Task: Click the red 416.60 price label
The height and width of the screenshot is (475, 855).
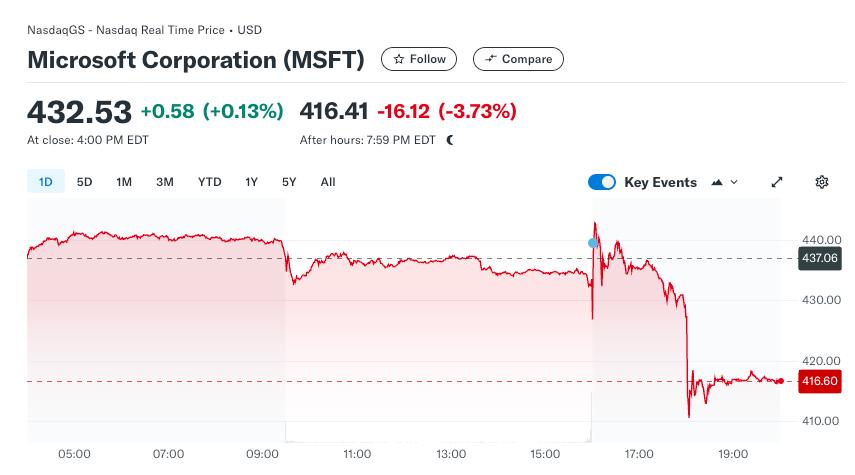Action: (818, 381)
